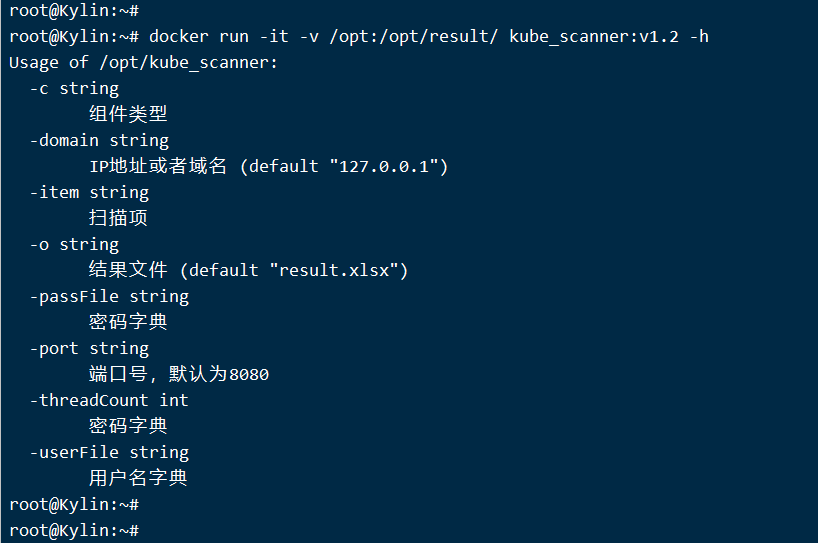Click the '-passFile string' option text
Screen dimensions: 818x543
coord(109,296)
